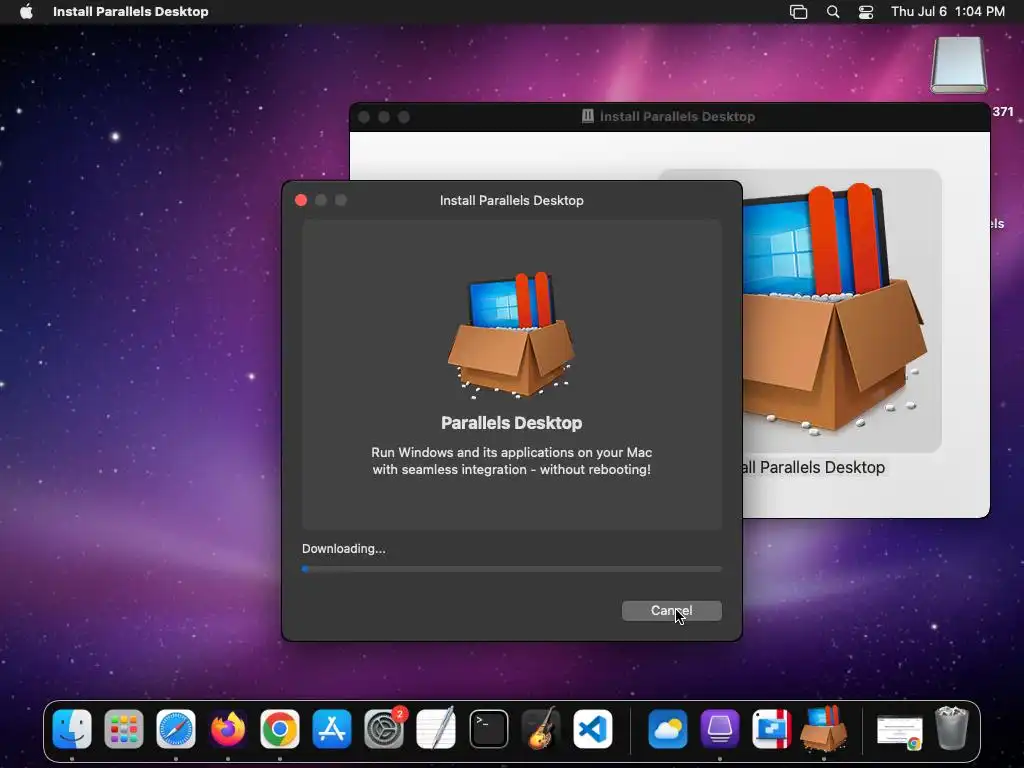The height and width of the screenshot is (768, 1024).
Task: Open the Apple menu
Action: coord(26,12)
